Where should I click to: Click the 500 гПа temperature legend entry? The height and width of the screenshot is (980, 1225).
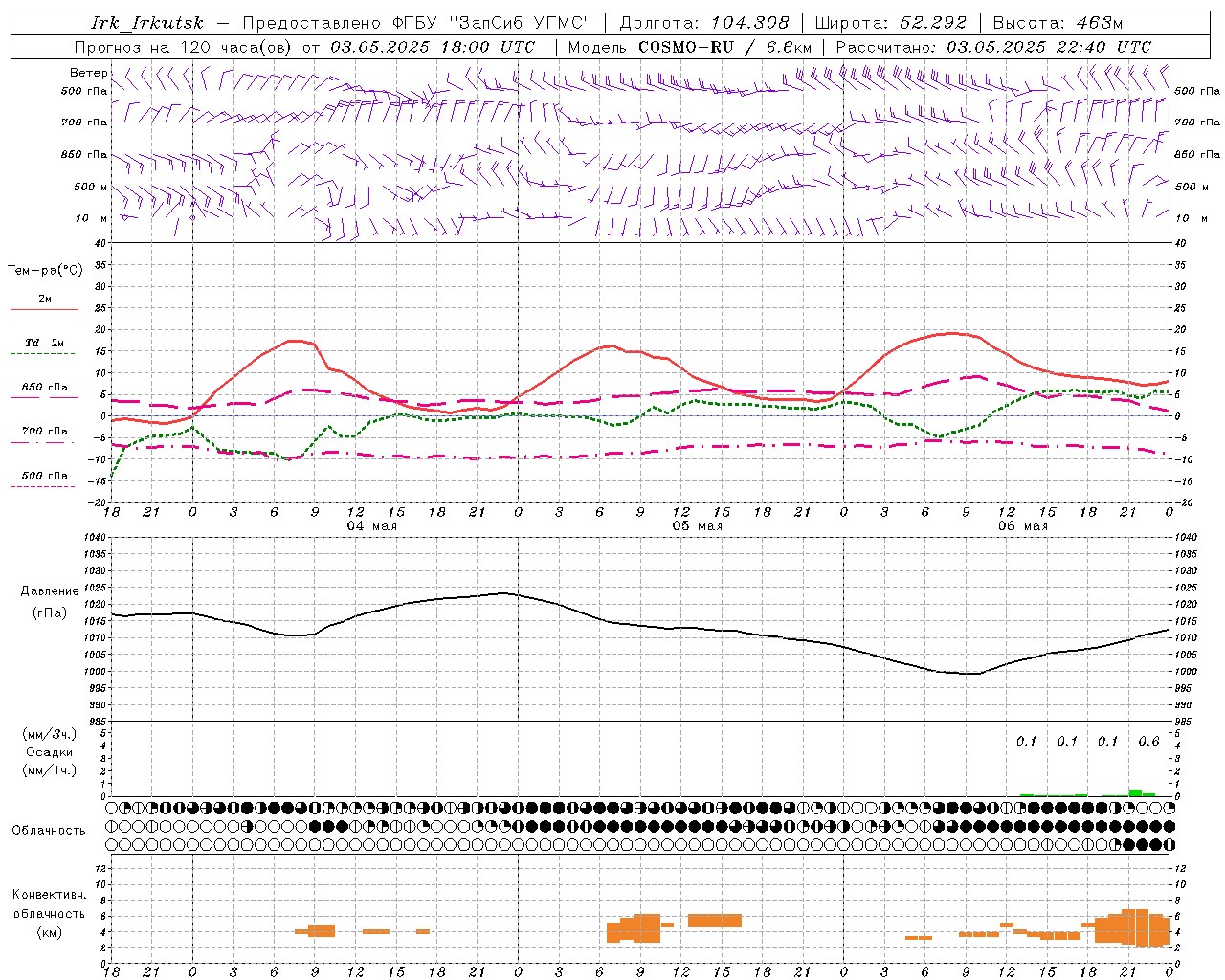click(45, 476)
